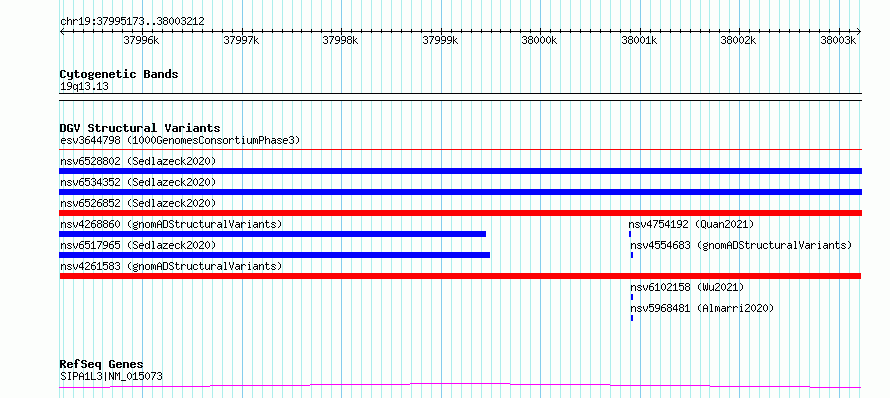Image resolution: width=890 pixels, height=398 pixels.
Task: Open the nsv4268860 gnomAD variant label
Action: click(171, 224)
